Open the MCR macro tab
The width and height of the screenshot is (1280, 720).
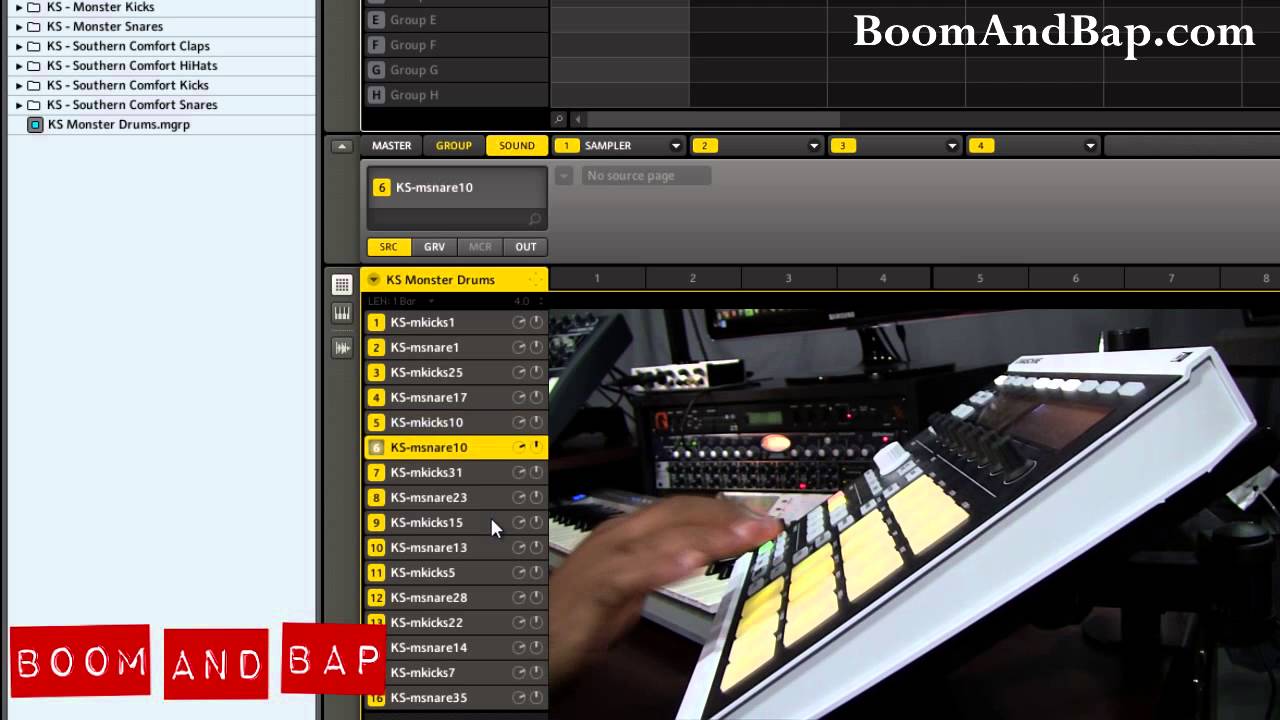pos(480,247)
